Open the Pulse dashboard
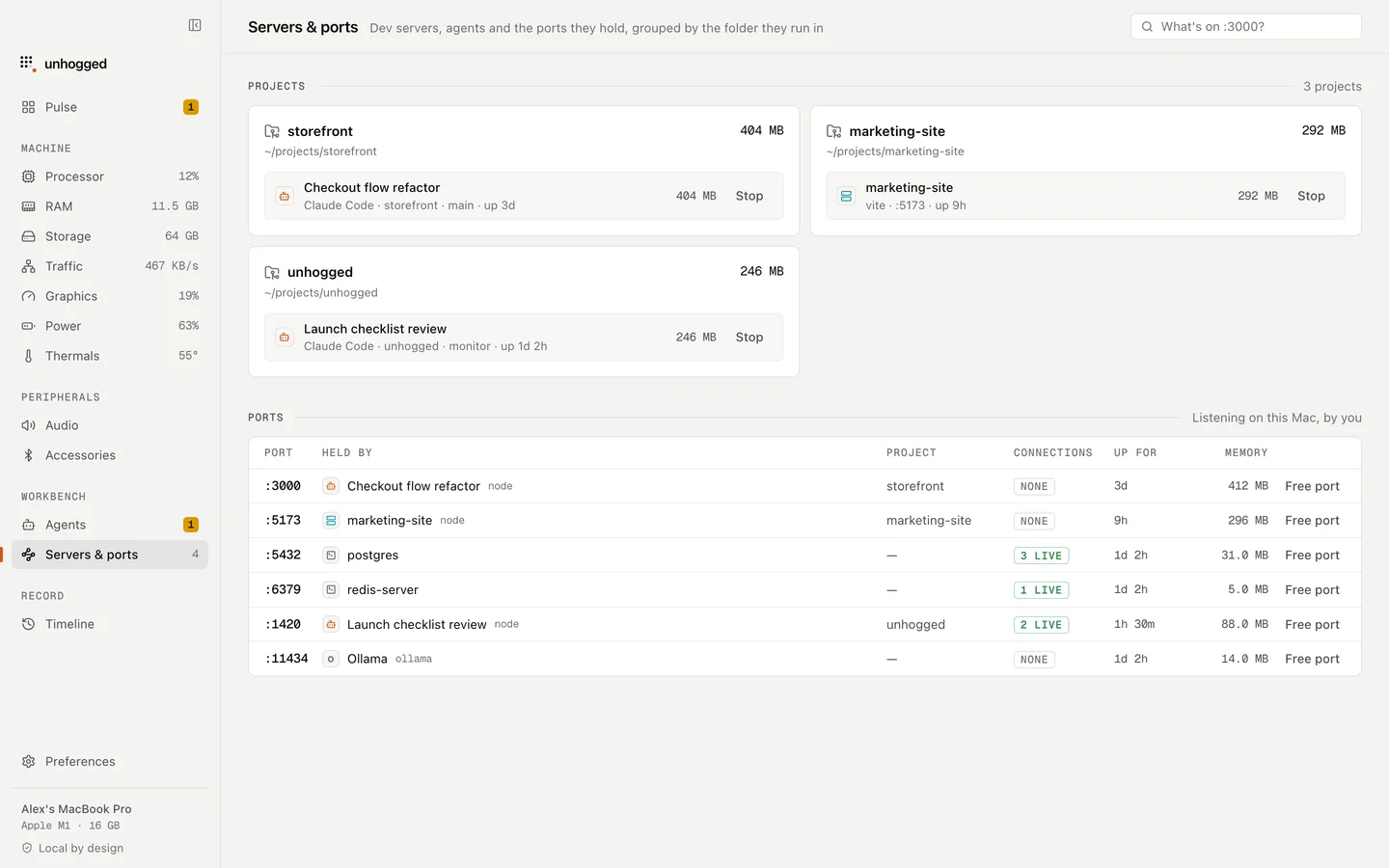The height and width of the screenshot is (868, 1389). pyautogui.click(x=110, y=107)
